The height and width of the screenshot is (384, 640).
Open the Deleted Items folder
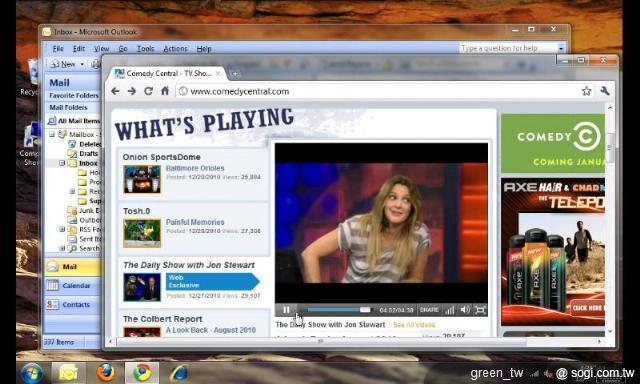point(84,144)
